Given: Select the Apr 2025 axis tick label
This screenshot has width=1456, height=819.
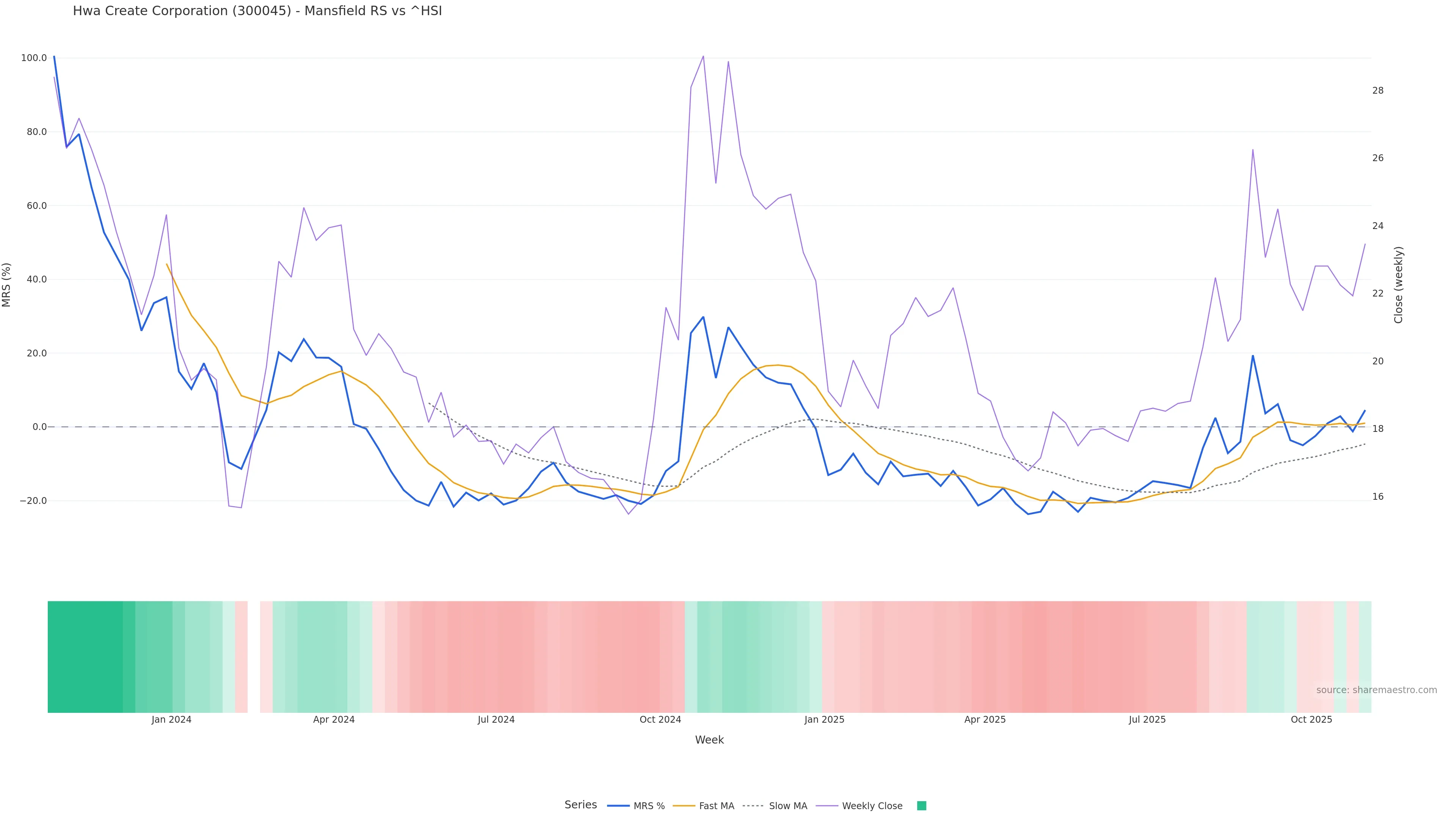Looking at the screenshot, I should click(985, 720).
